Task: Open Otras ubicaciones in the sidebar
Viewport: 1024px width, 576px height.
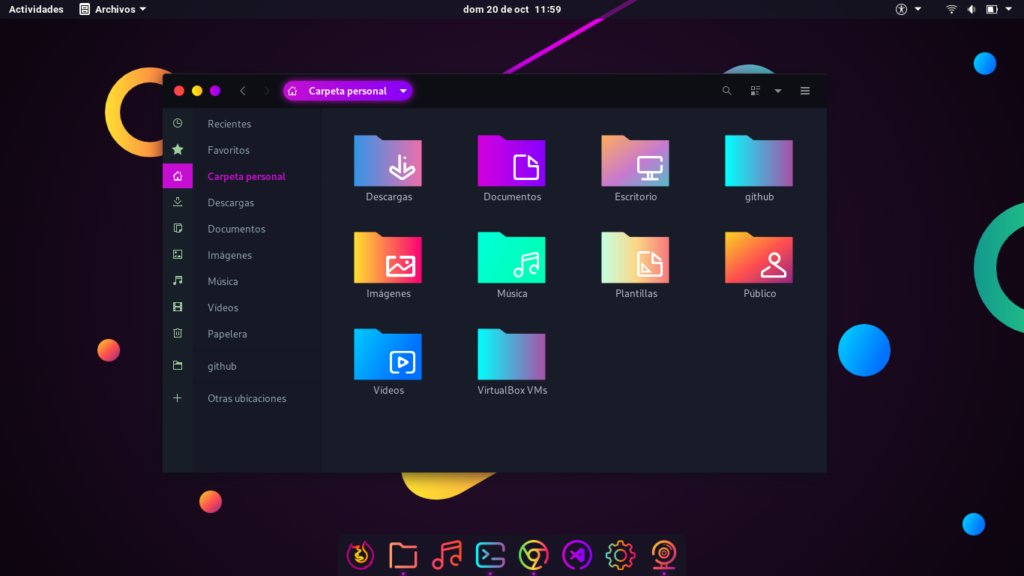Action: click(242, 398)
